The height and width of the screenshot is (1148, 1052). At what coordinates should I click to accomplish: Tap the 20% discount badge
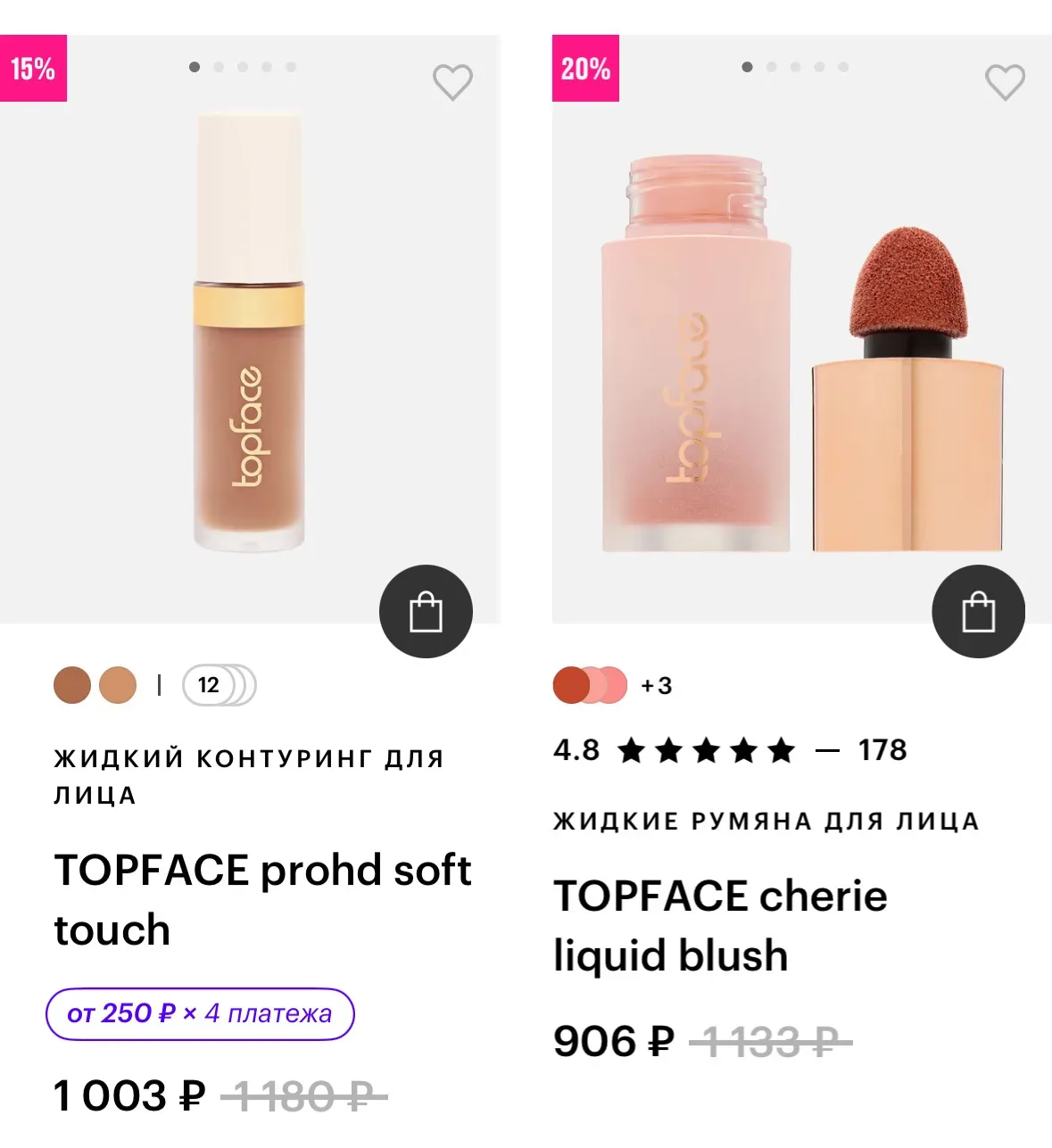(x=585, y=69)
